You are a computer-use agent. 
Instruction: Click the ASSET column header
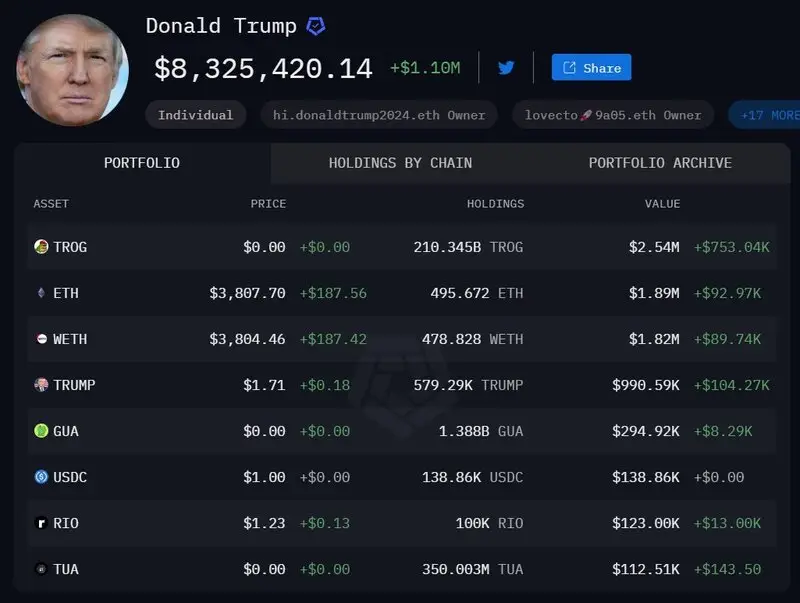click(51, 204)
